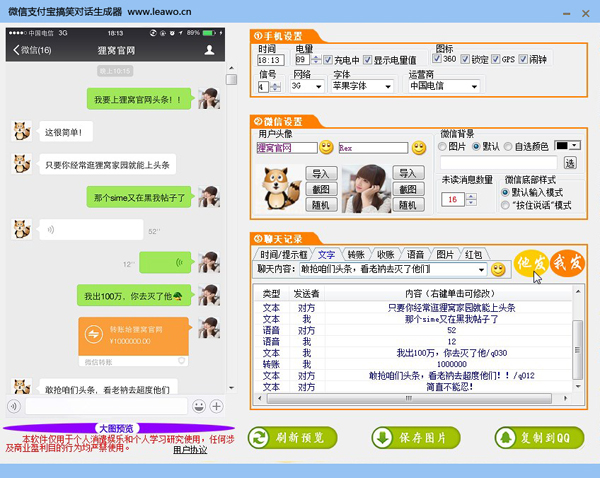The image size is (600, 478).
Task: Click the 大图预览 purple bar
Action: click(119, 428)
